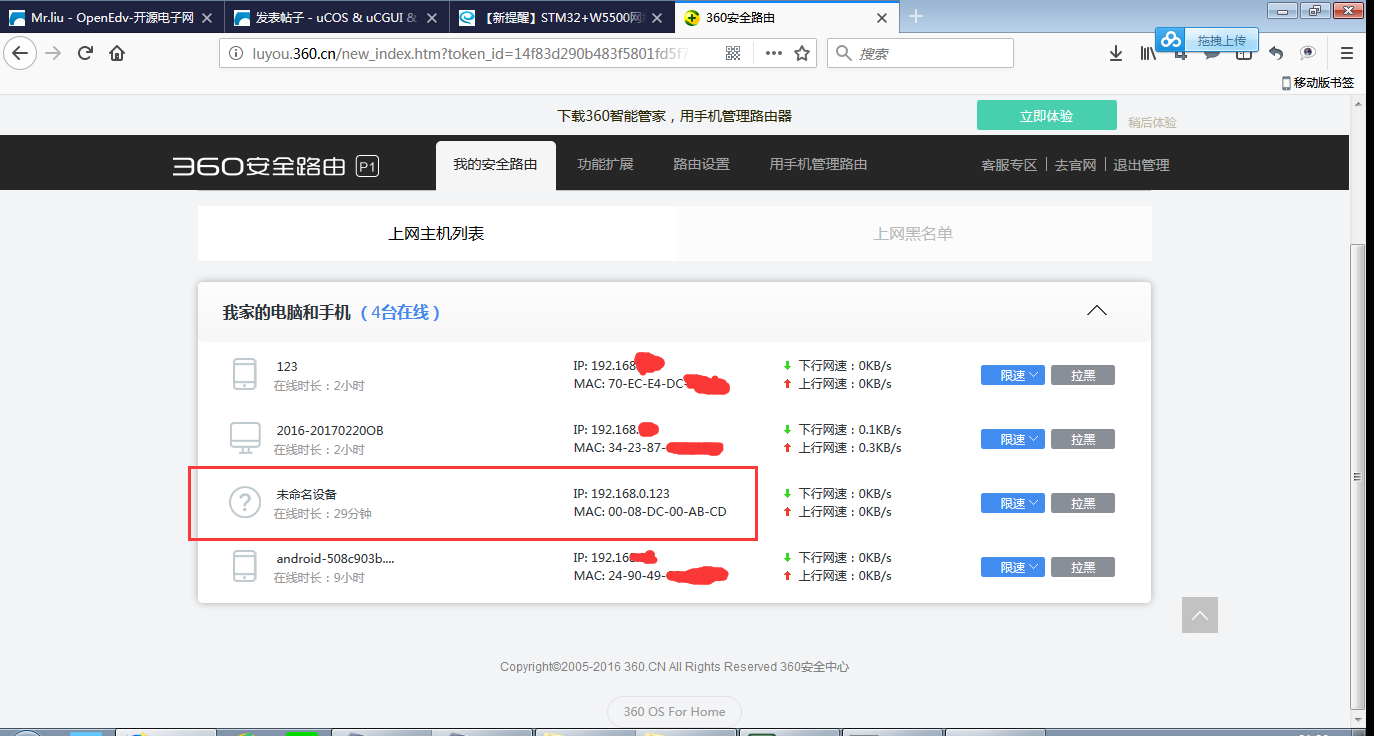Select the 我的安全路由 nav tab

tap(495, 165)
